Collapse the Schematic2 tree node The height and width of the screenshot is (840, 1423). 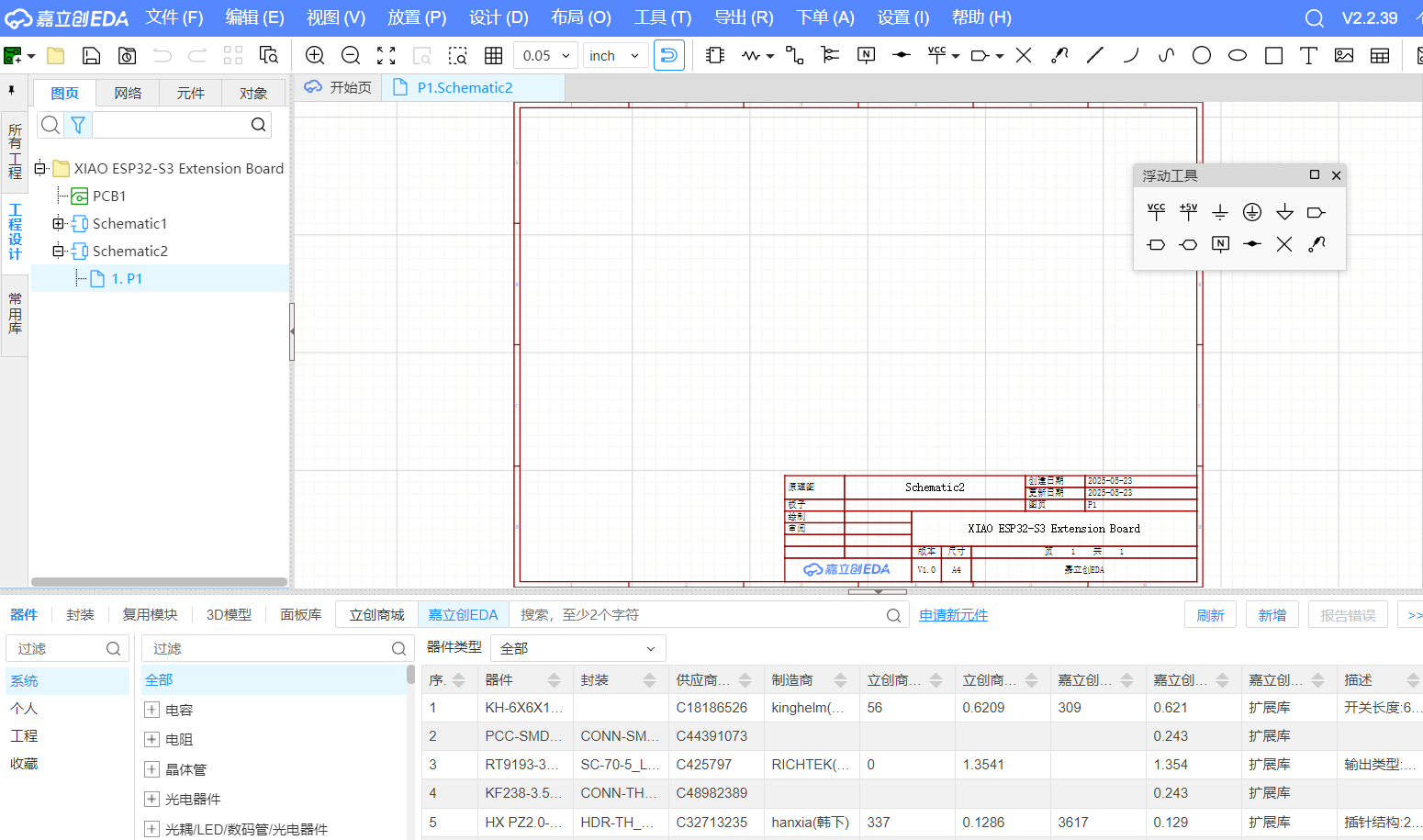pyautogui.click(x=58, y=251)
